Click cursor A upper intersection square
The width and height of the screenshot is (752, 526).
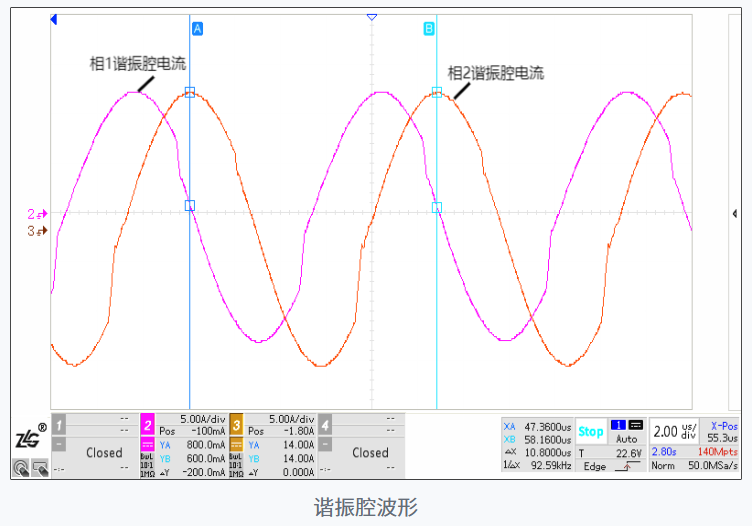point(190,93)
